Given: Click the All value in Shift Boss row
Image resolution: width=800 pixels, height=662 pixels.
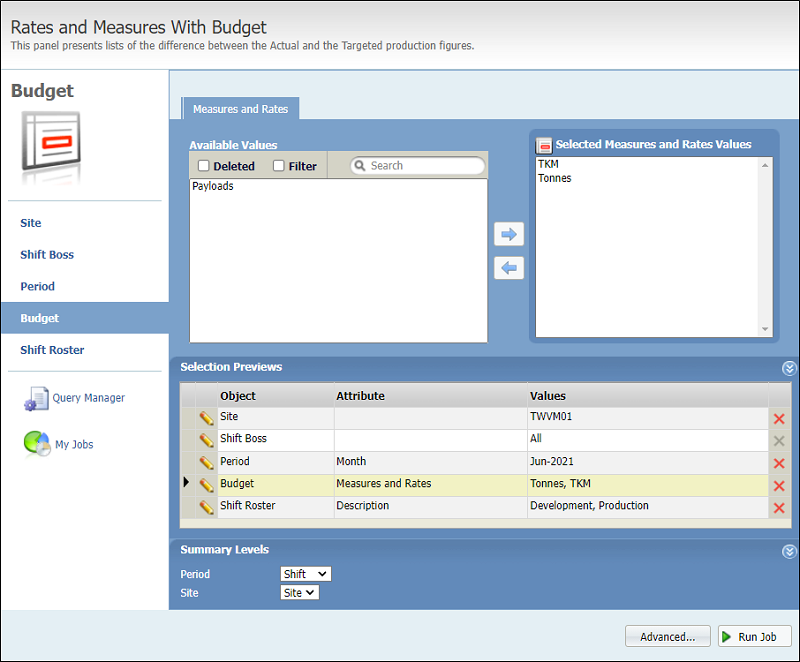Looking at the screenshot, I should tap(648, 440).
